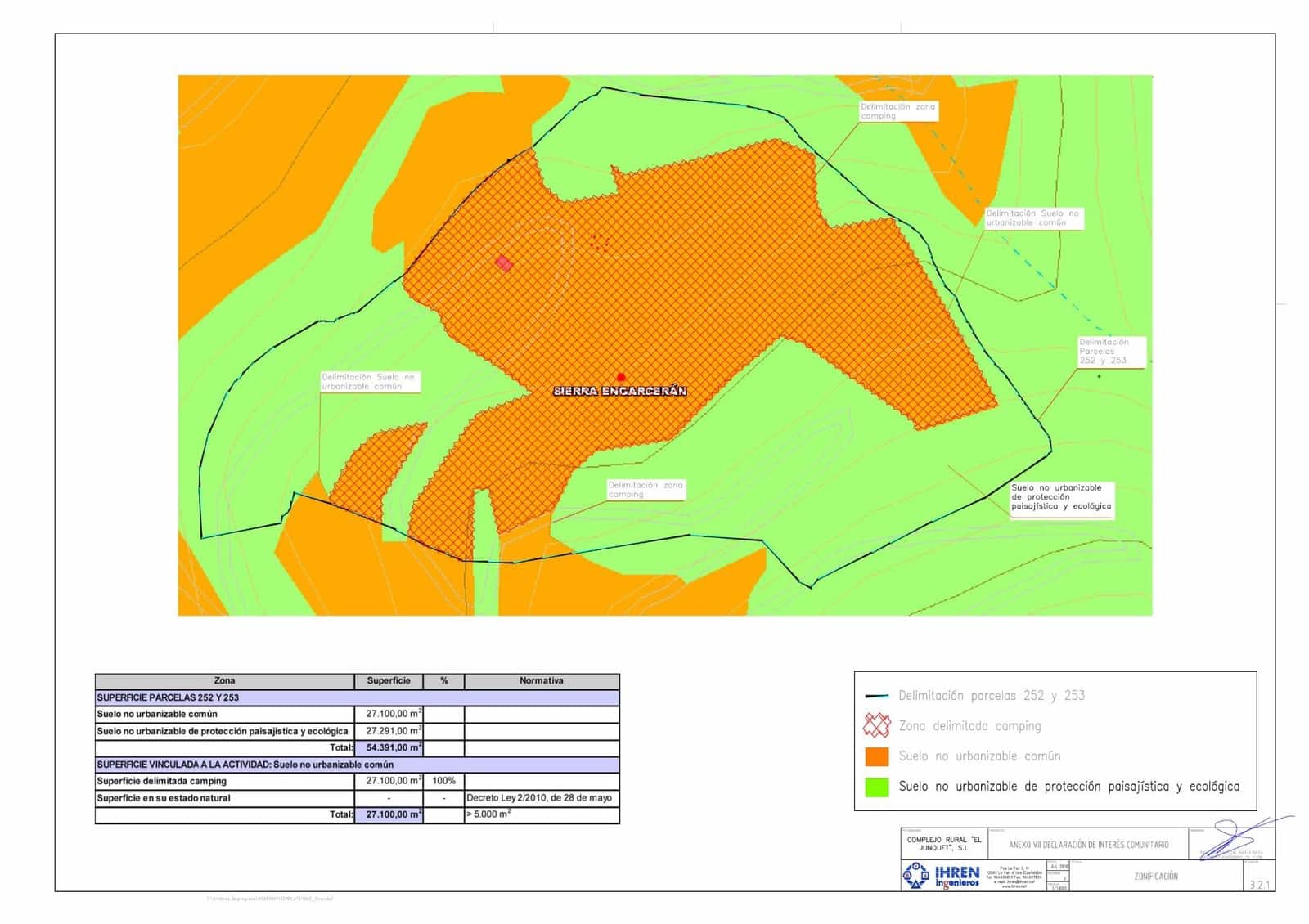Click the 'Delimitación Parcelas 252 y 253' callout
This screenshot has width=1309, height=924.
pyautogui.click(x=1110, y=352)
